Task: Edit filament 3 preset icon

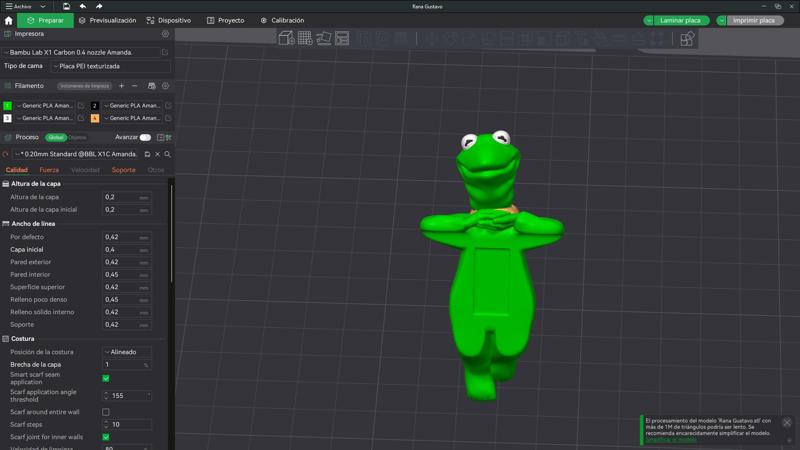Action: (x=81, y=118)
